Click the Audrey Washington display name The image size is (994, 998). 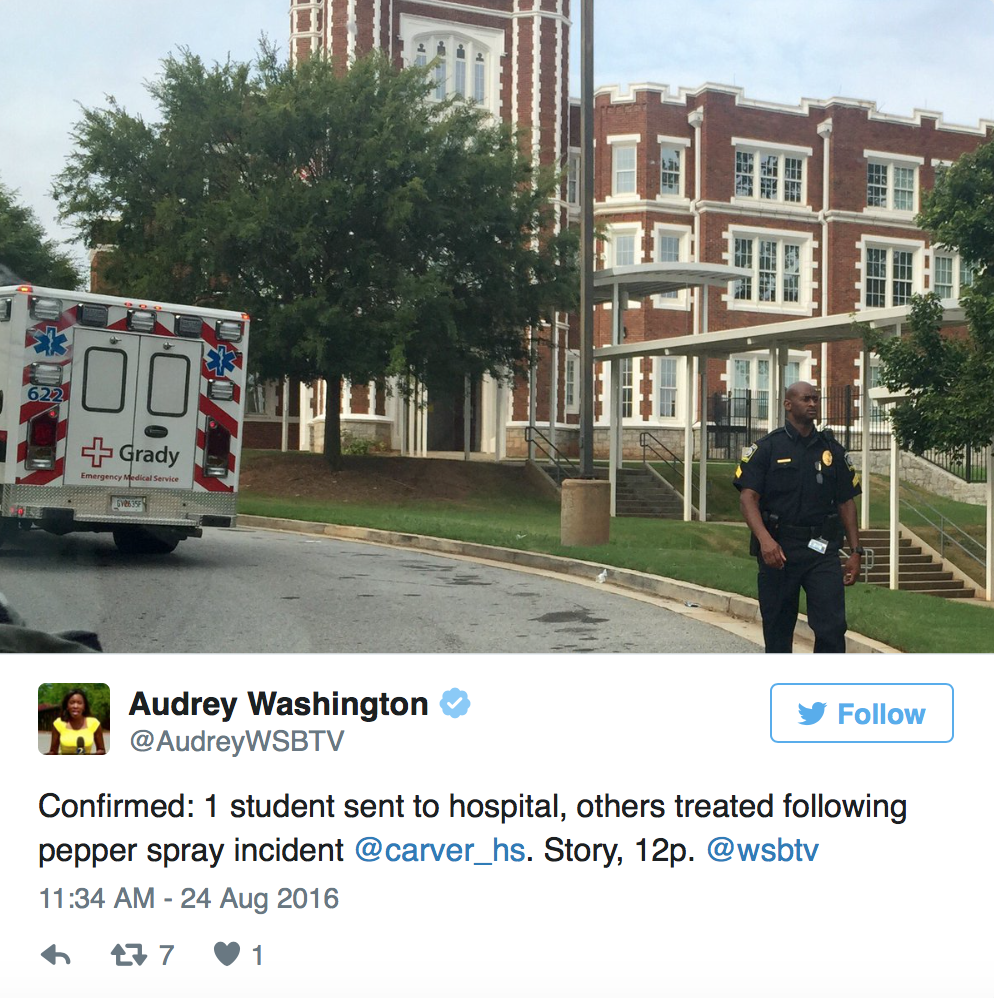point(279,704)
